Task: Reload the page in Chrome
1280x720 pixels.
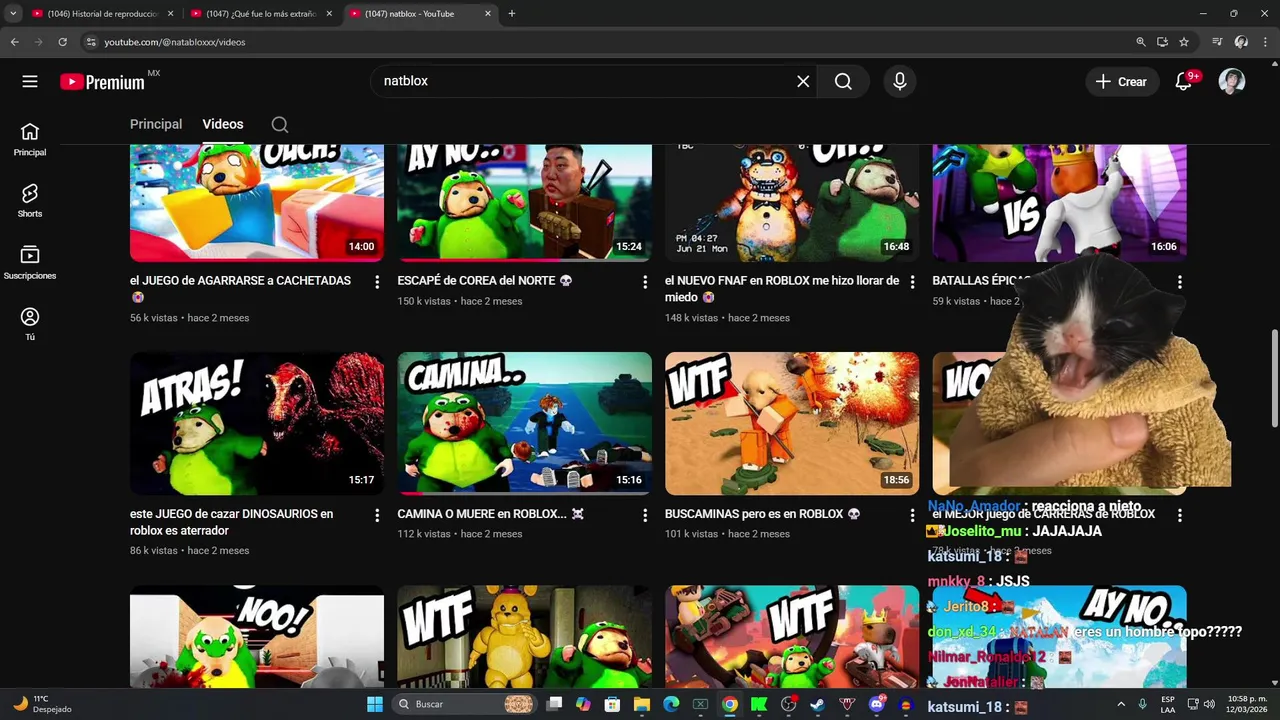Action: [x=62, y=42]
